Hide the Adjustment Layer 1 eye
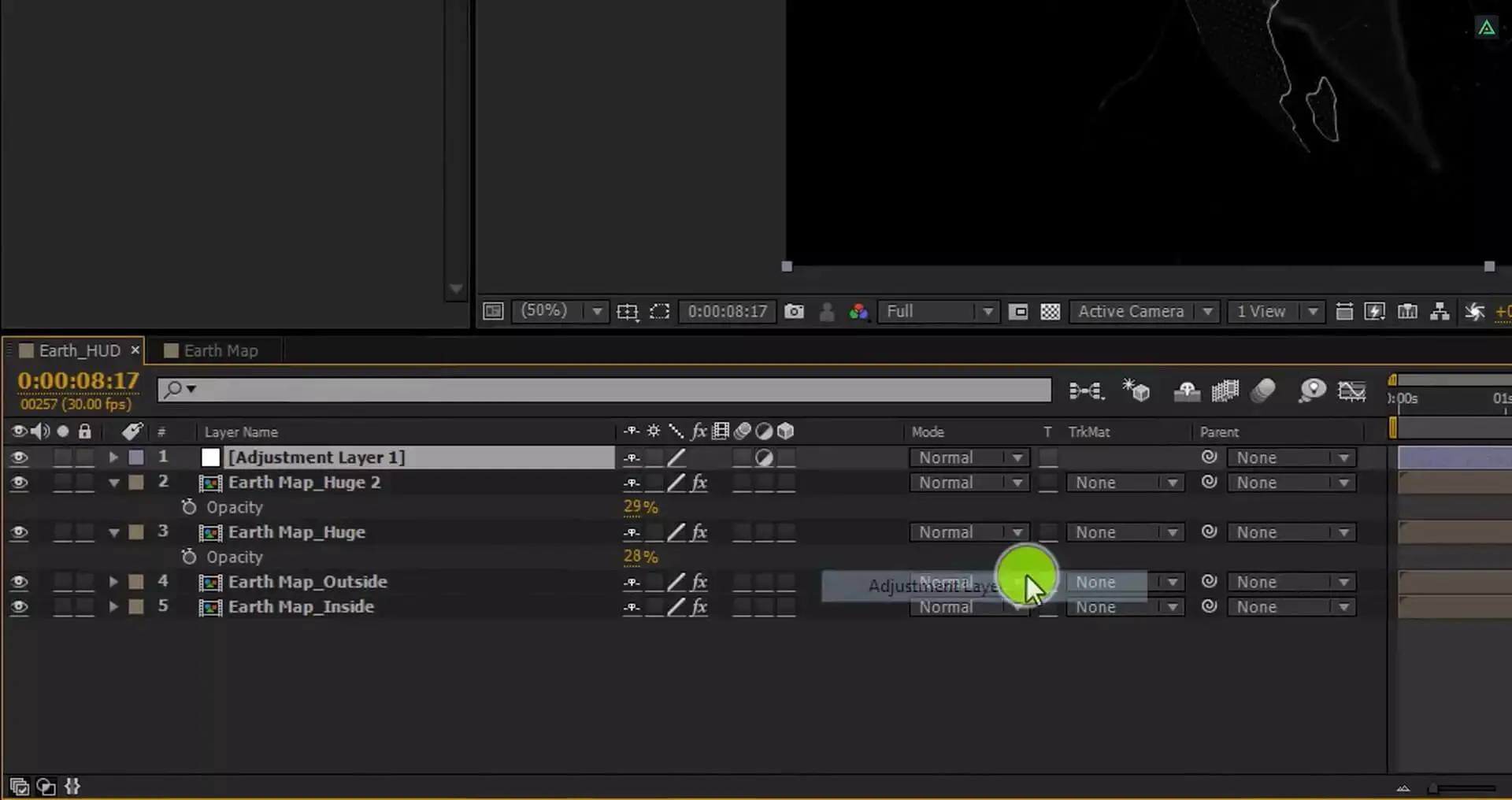 pyautogui.click(x=19, y=457)
